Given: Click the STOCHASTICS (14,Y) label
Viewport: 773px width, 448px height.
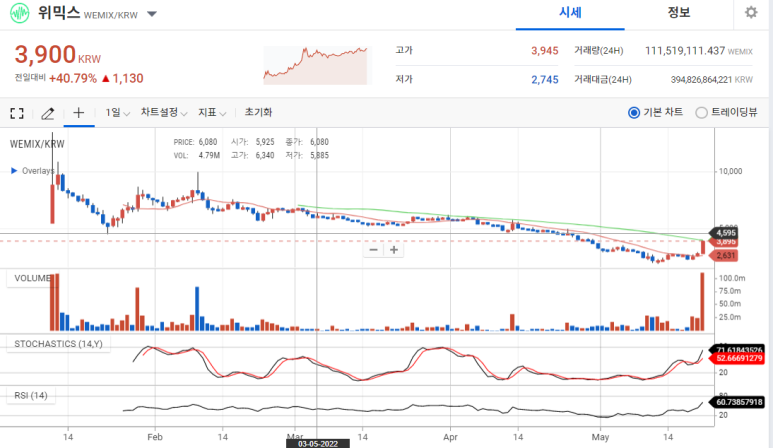Looking at the screenshot, I should point(58,344).
